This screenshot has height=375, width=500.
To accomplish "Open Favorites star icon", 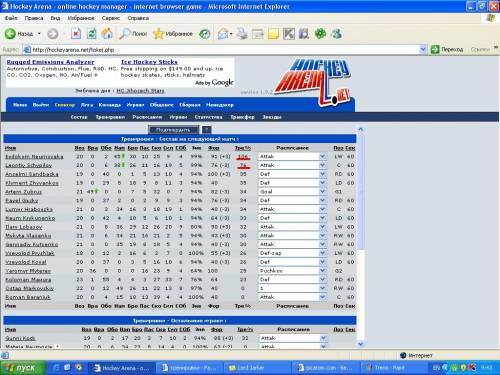I will [x=159, y=34].
